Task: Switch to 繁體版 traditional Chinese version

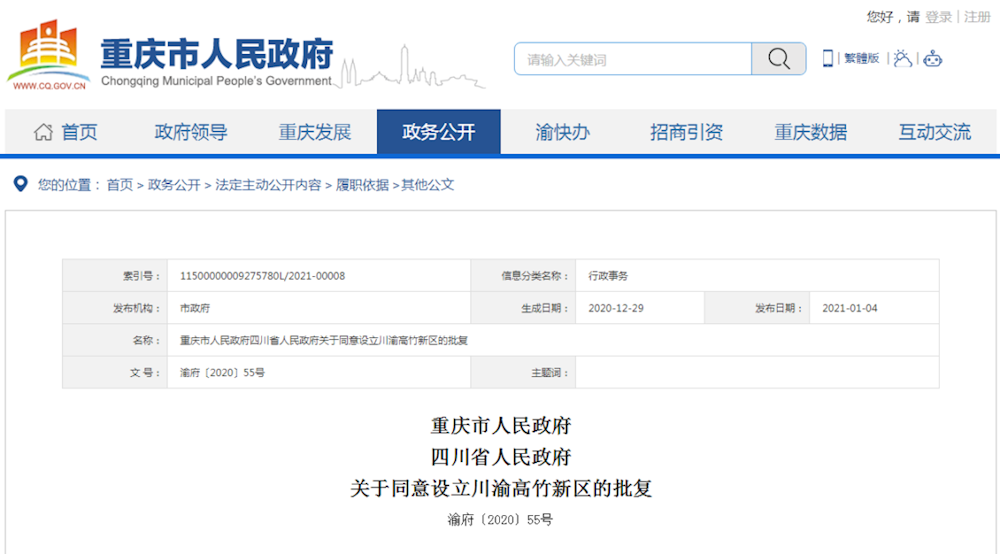Action: coord(861,59)
